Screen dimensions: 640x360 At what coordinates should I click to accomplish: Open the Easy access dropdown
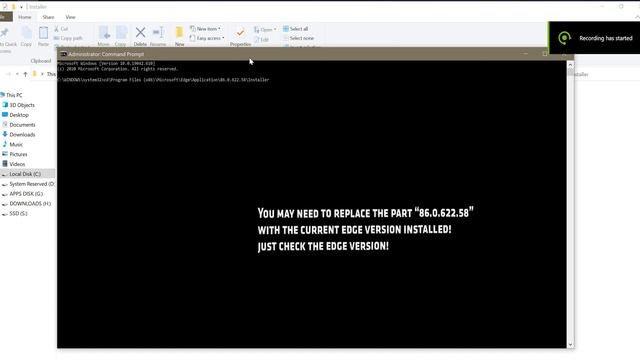[207, 38]
